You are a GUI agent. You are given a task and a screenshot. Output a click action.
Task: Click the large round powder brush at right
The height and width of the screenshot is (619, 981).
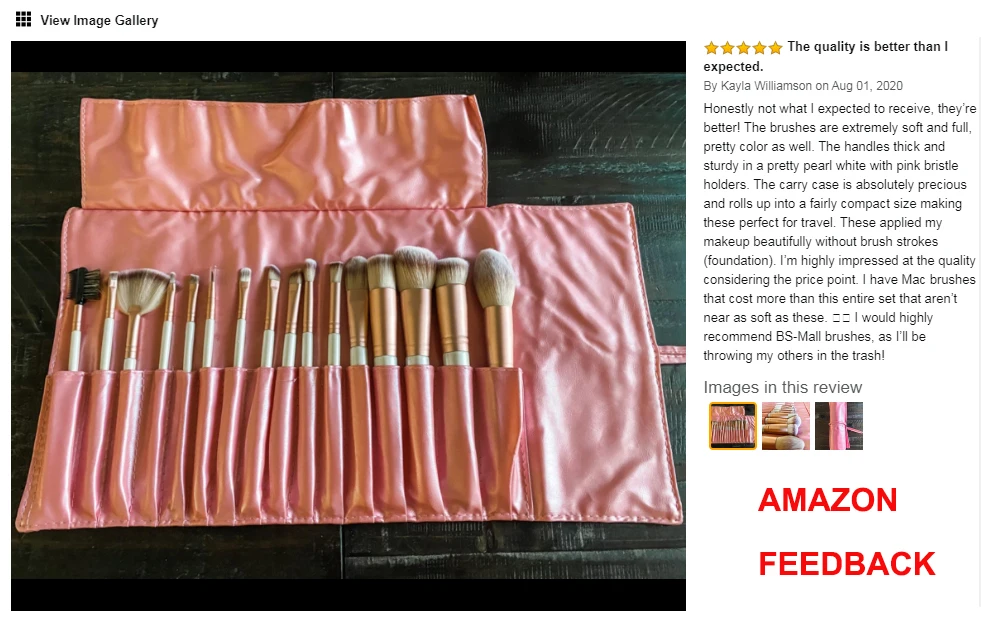(x=496, y=307)
